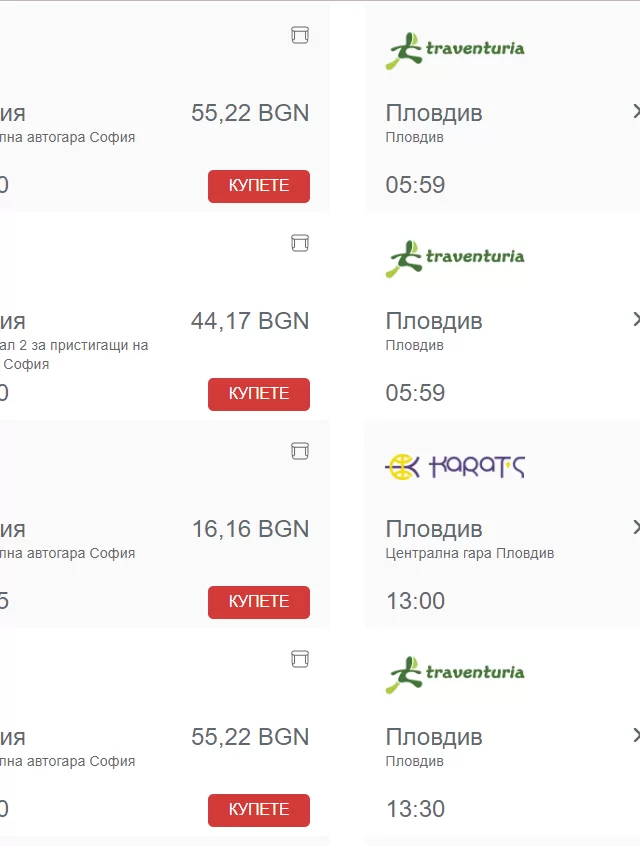Click the seat icon on the topmost 55,22 BGN trip
Screen dimensions: 640x846
pyautogui.click(x=300, y=35)
